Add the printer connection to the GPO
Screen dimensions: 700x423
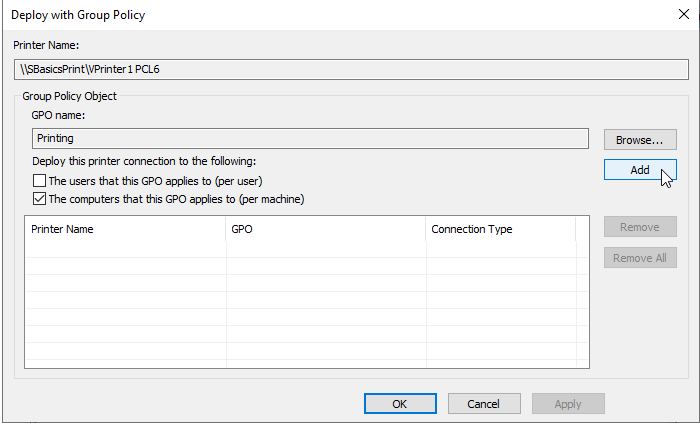click(x=640, y=170)
